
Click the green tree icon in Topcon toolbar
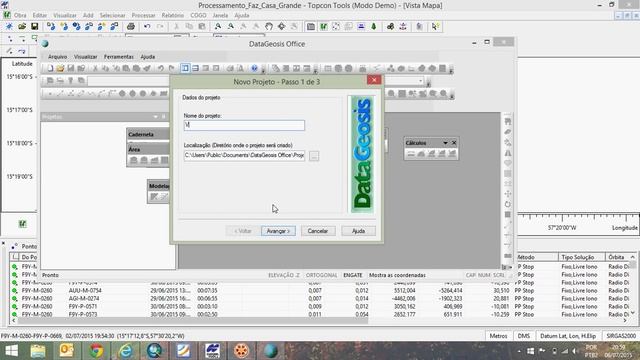click(373, 27)
